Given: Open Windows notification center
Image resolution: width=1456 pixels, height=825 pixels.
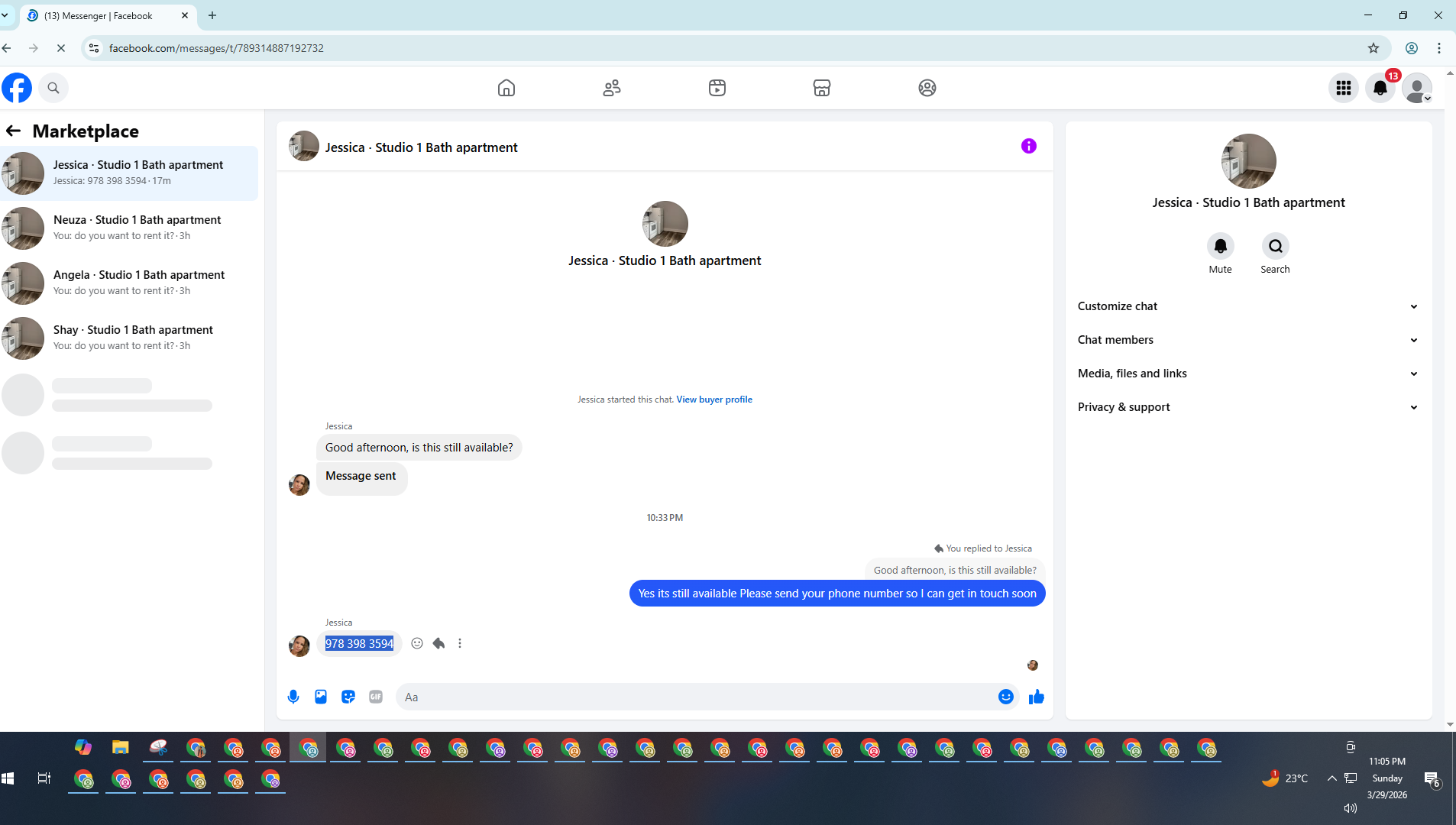Looking at the screenshot, I should [x=1432, y=779].
